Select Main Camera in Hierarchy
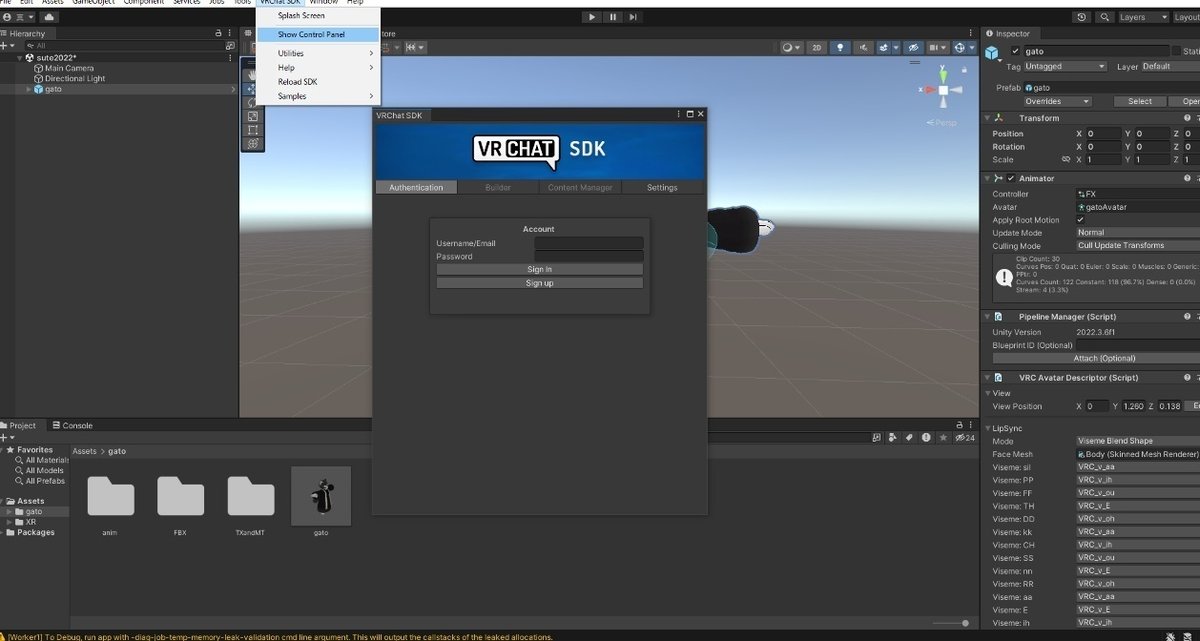Image resolution: width=1200 pixels, height=641 pixels. [69, 68]
